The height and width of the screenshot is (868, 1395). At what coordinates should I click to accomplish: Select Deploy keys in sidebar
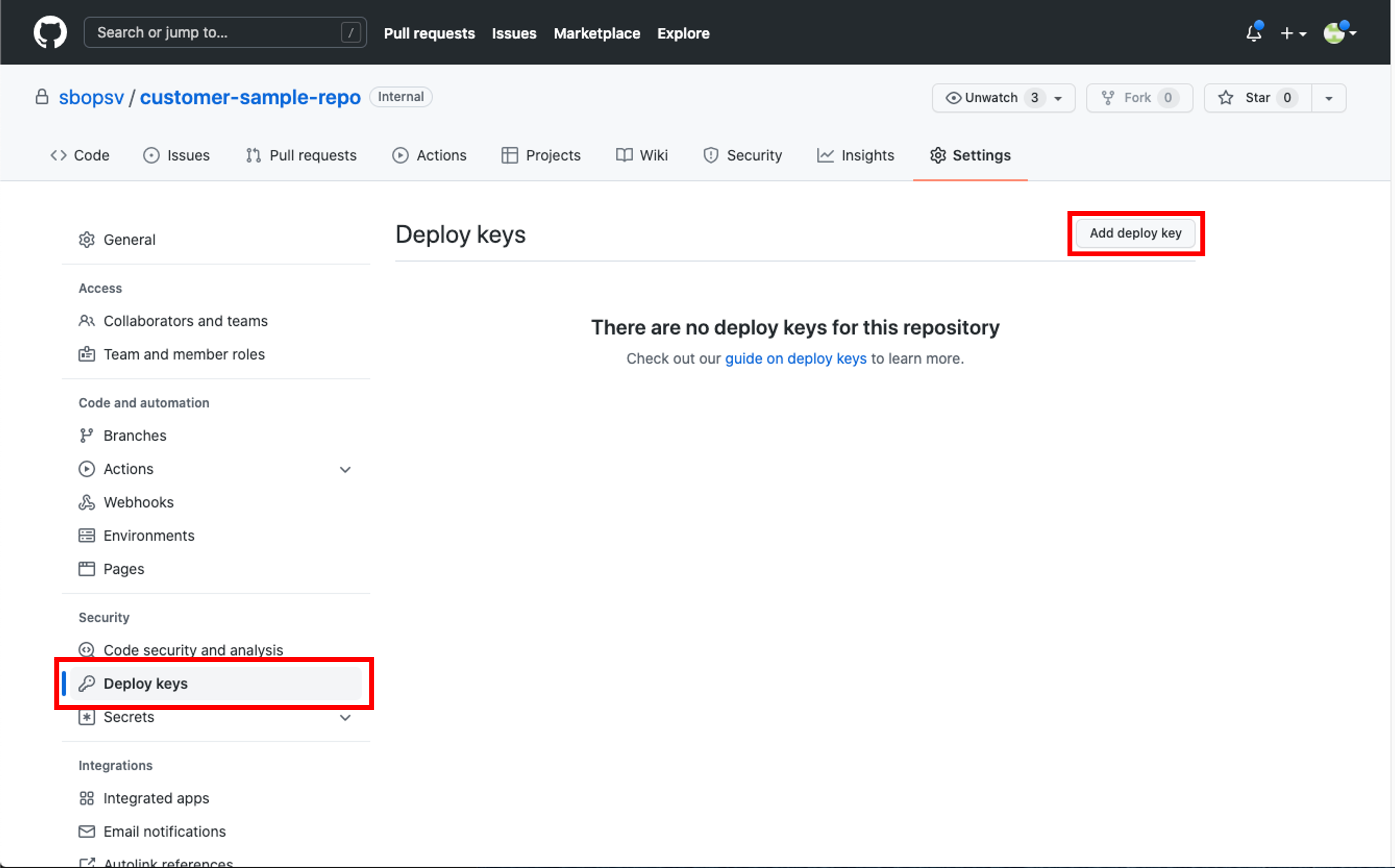216,683
